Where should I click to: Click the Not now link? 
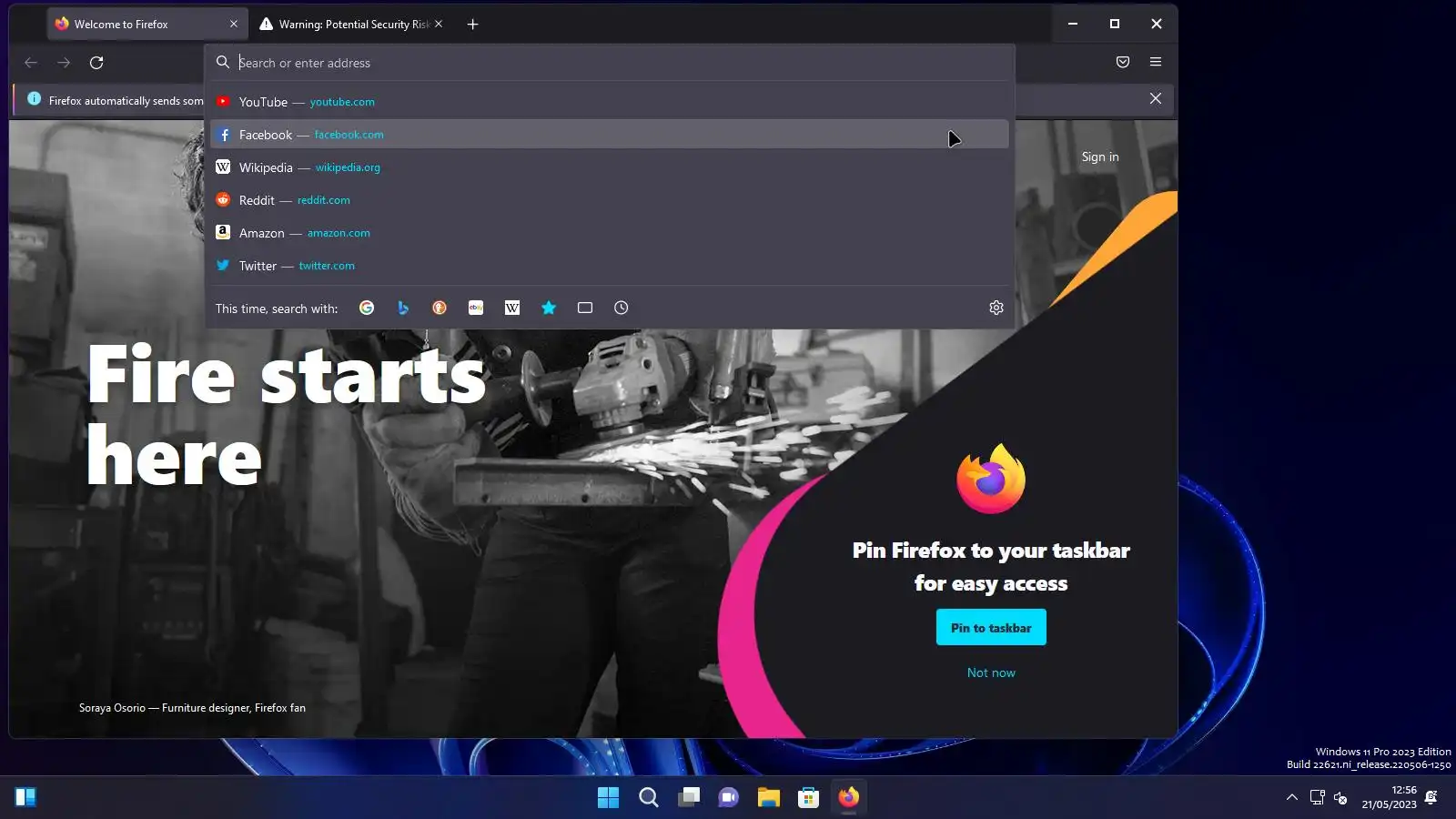[991, 672]
